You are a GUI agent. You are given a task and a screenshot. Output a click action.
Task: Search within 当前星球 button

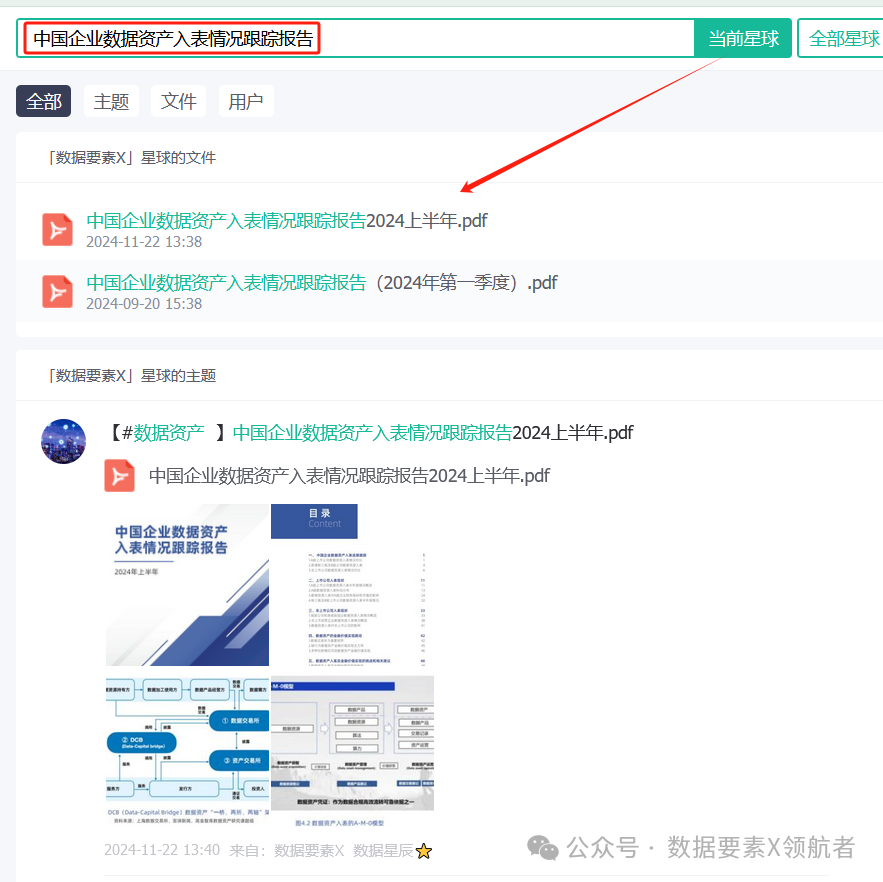click(743, 38)
